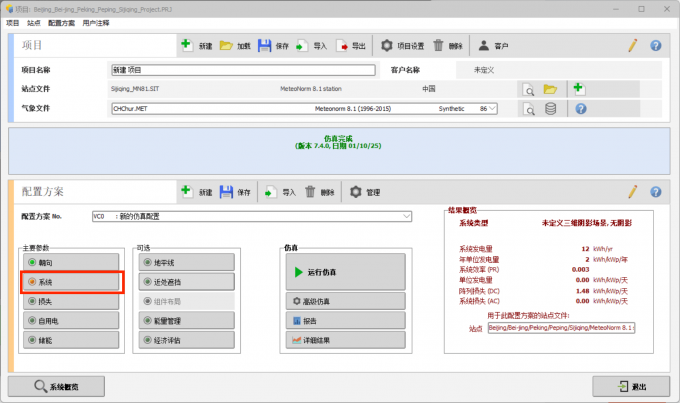The width and height of the screenshot is (680, 403).
Task: Click the help icon in 配置方案 header
Action: (x=656, y=191)
